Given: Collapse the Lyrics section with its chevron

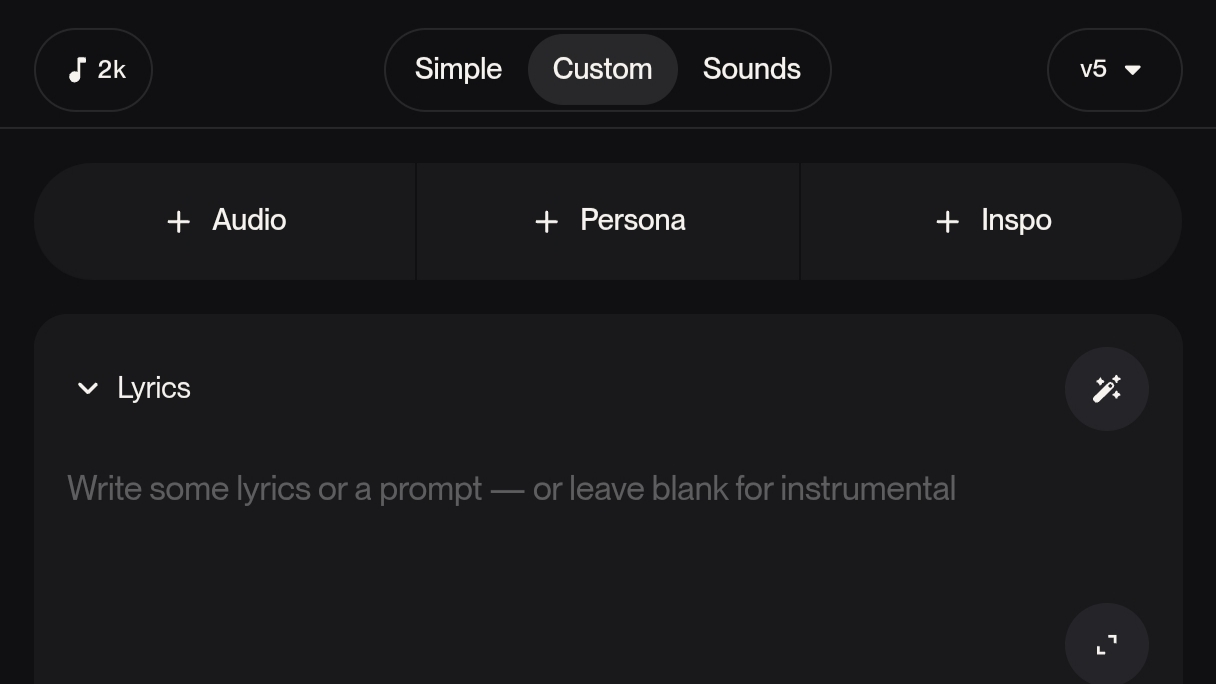Looking at the screenshot, I should 88,388.
